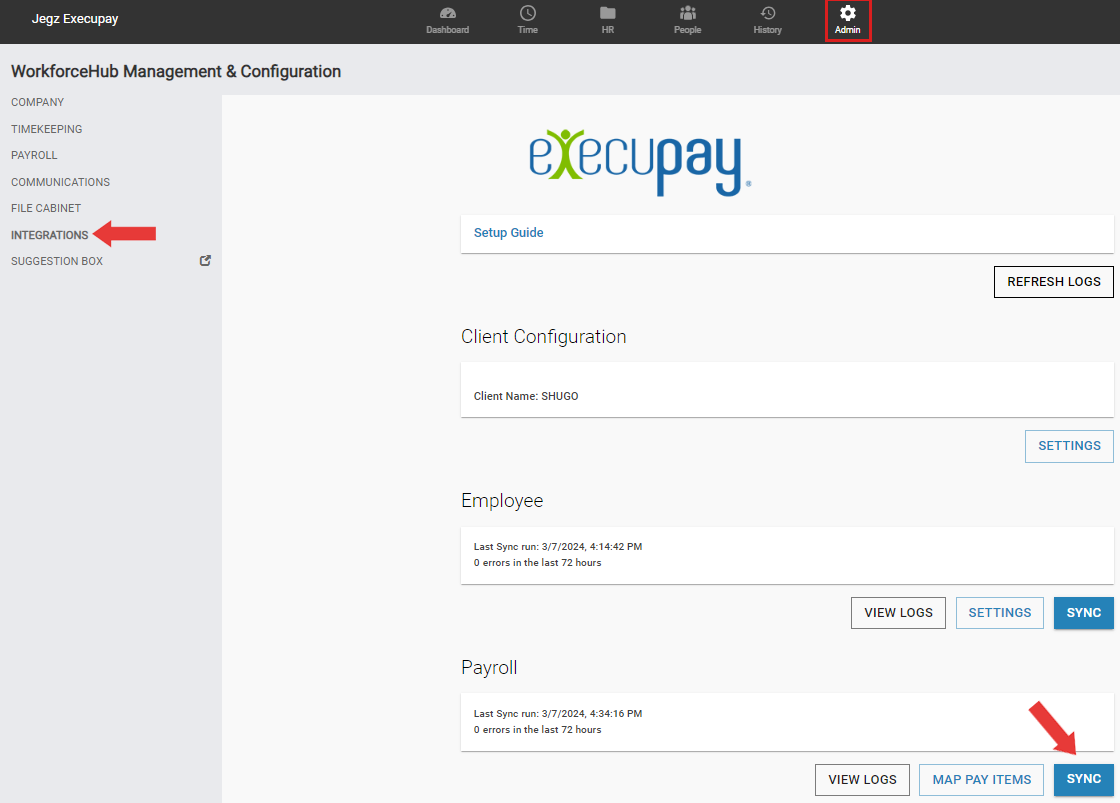Click the Suggestion Box external link icon
Screen dimensions: 1120x803
click(204, 260)
